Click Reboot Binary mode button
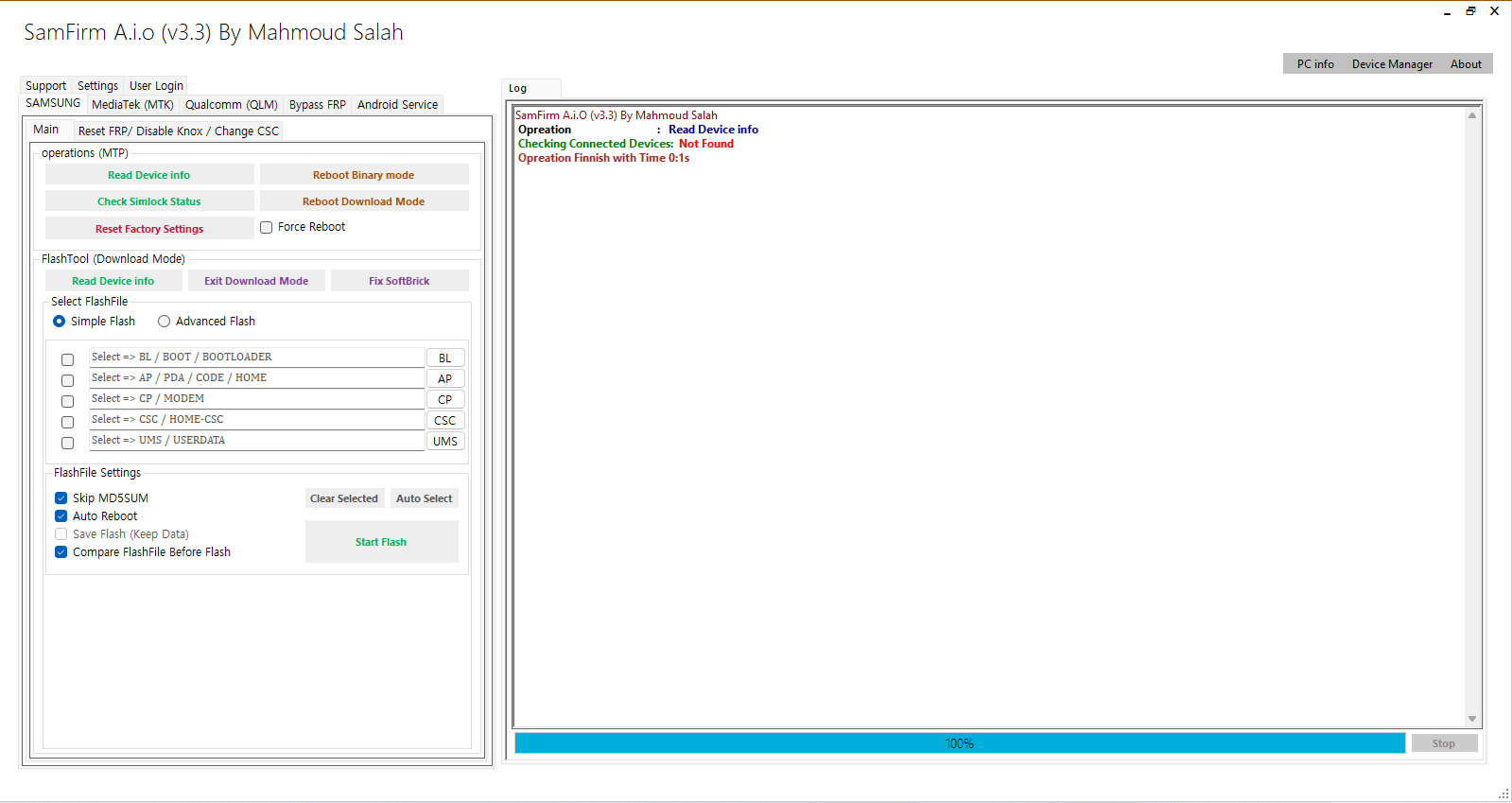This screenshot has width=1512, height=803. click(x=364, y=175)
